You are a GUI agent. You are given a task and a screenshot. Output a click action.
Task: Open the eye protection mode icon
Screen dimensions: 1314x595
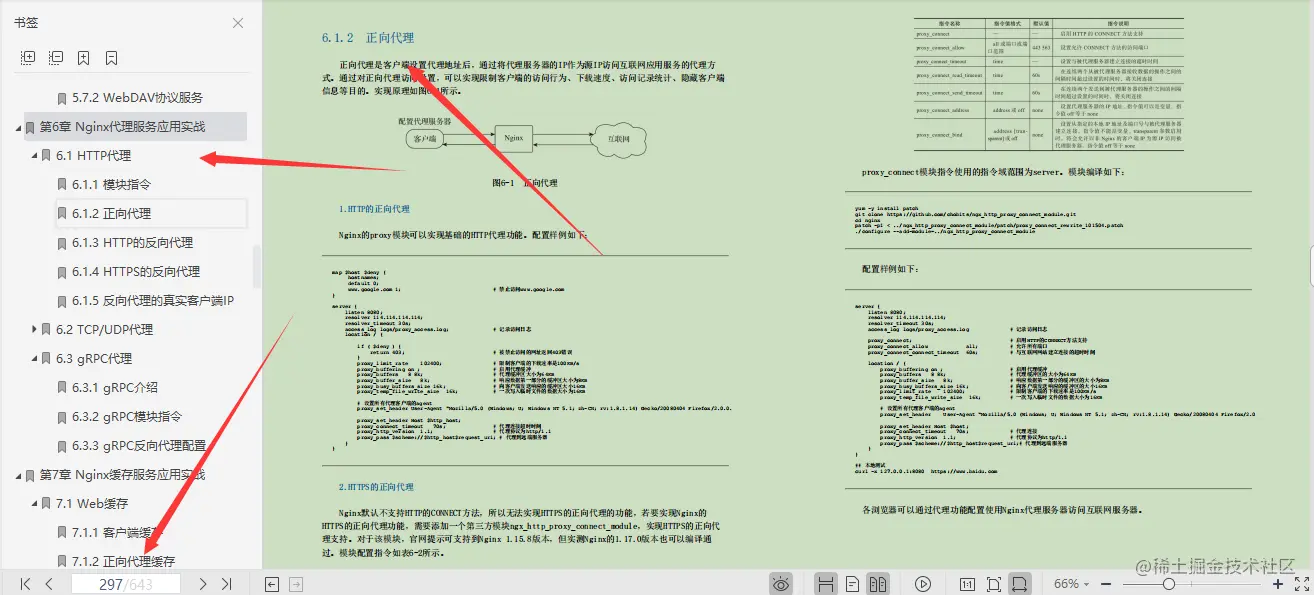781,583
